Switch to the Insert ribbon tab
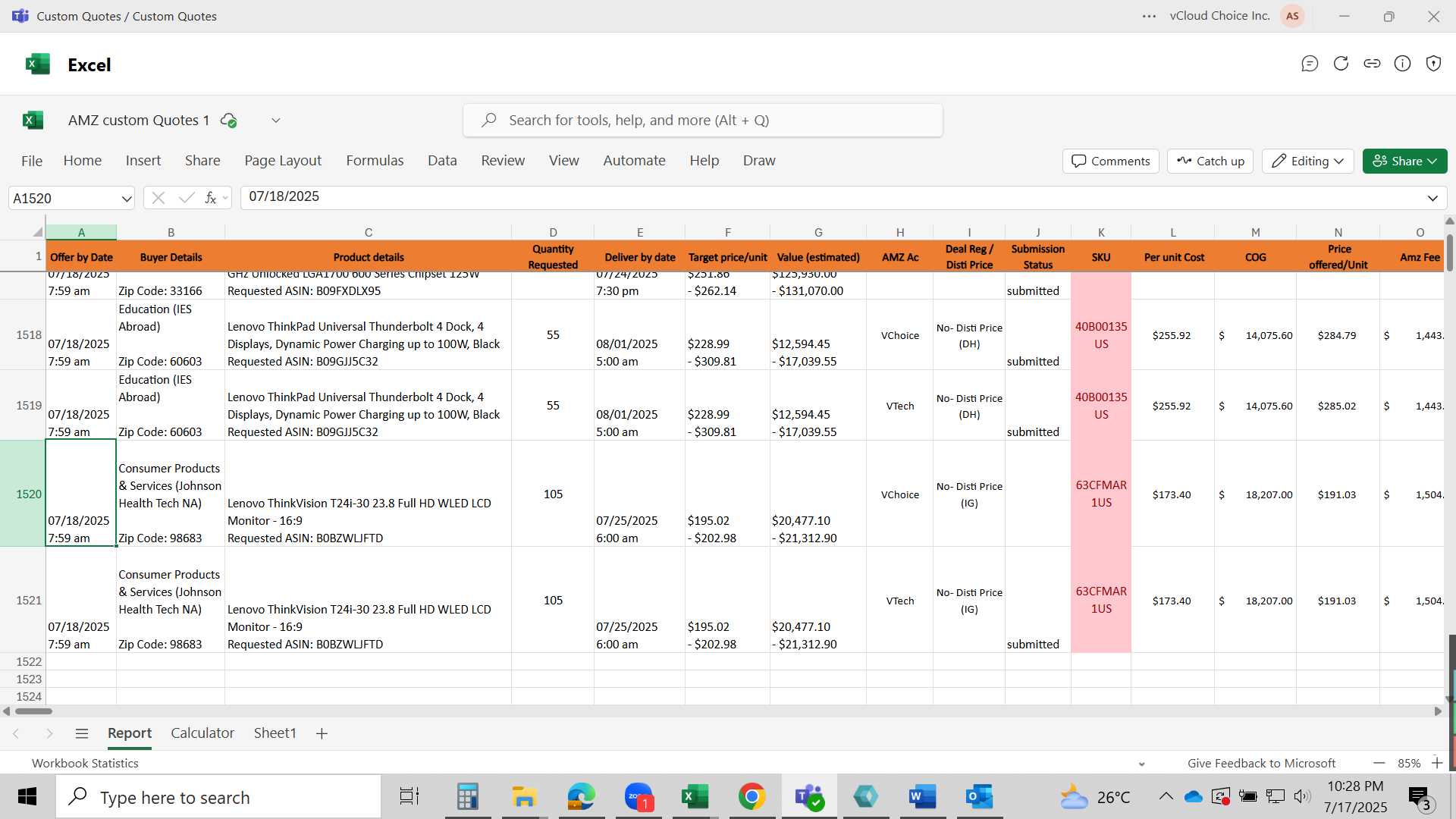 click(143, 161)
